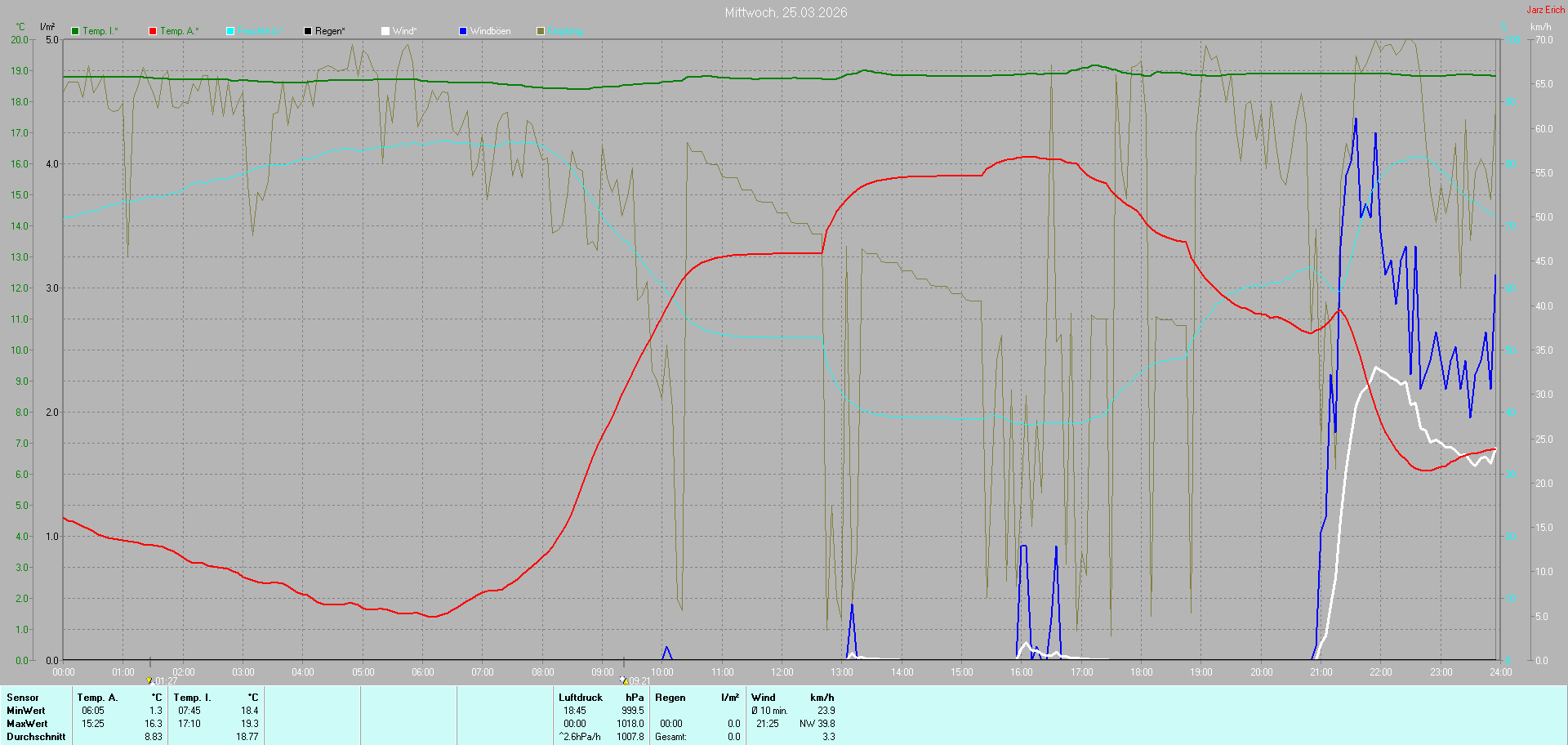Click the chart title 'Mittwoch, 25.03.2026'
The image size is (1568, 745).
click(786, 12)
